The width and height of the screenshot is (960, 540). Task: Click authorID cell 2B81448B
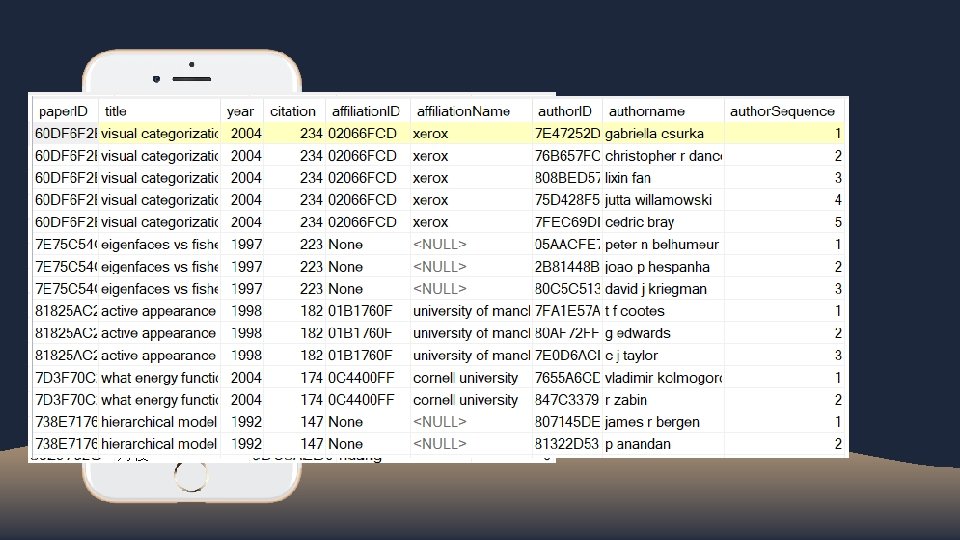coord(568,267)
